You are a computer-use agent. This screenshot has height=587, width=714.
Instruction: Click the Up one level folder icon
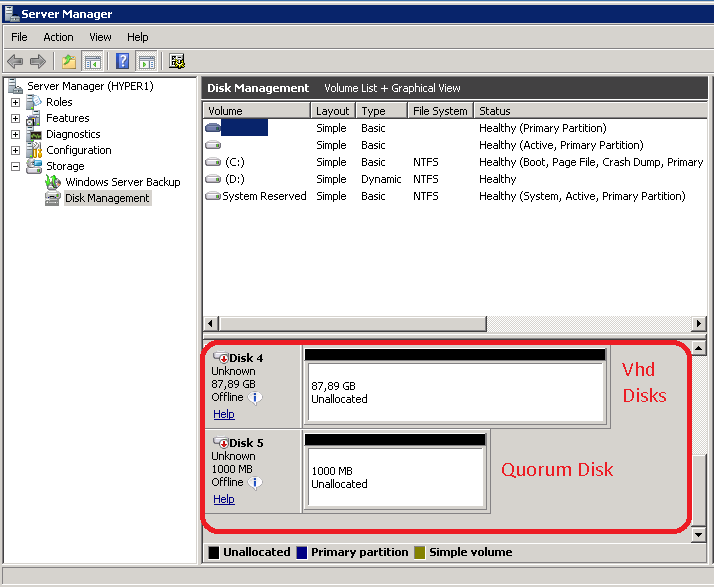click(x=68, y=62)
